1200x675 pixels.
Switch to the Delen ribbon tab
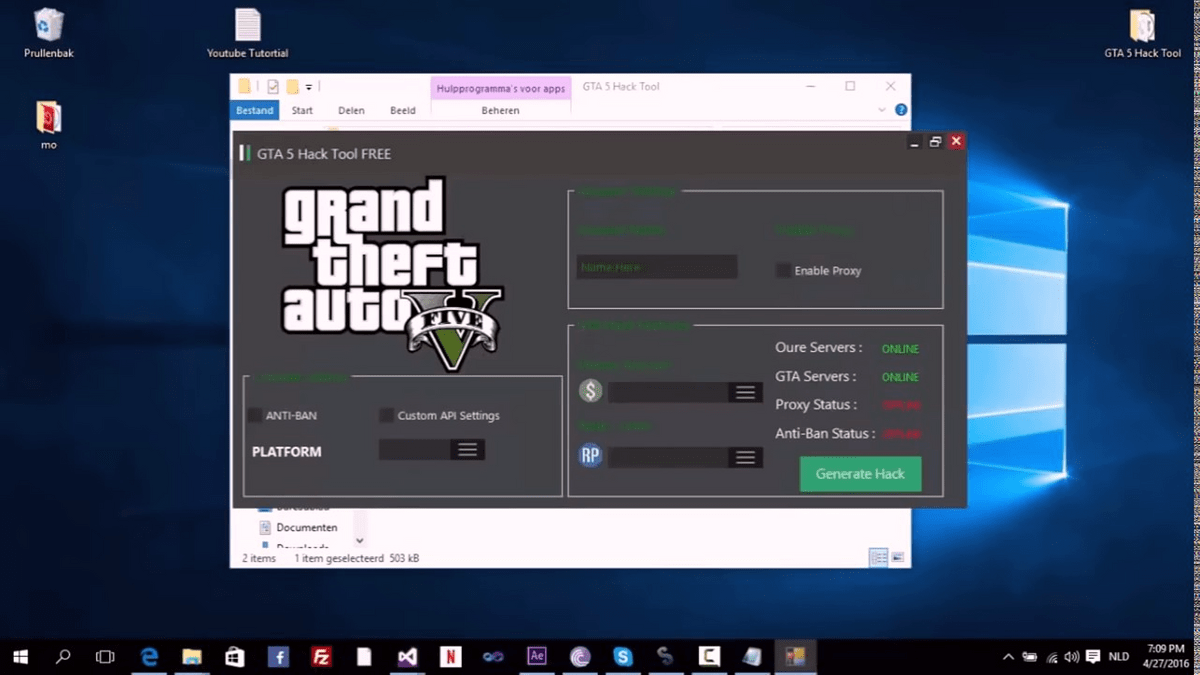351,110
